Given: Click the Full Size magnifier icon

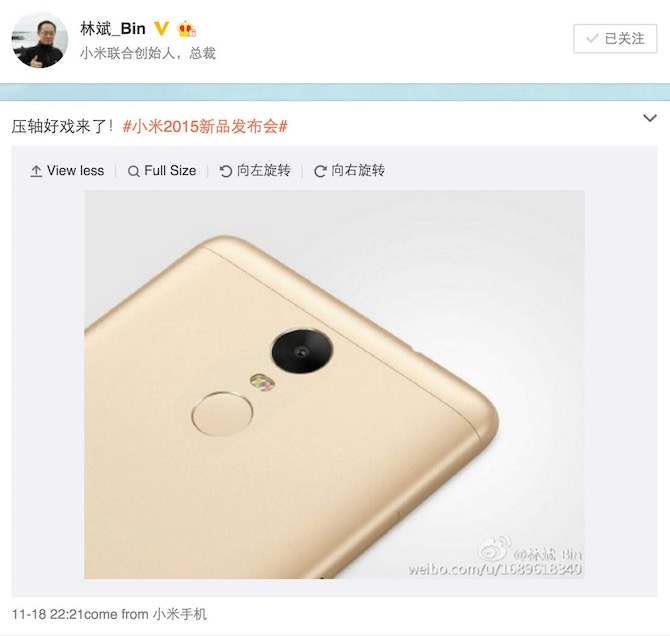Looking at the screenshot, I should 134,171.
